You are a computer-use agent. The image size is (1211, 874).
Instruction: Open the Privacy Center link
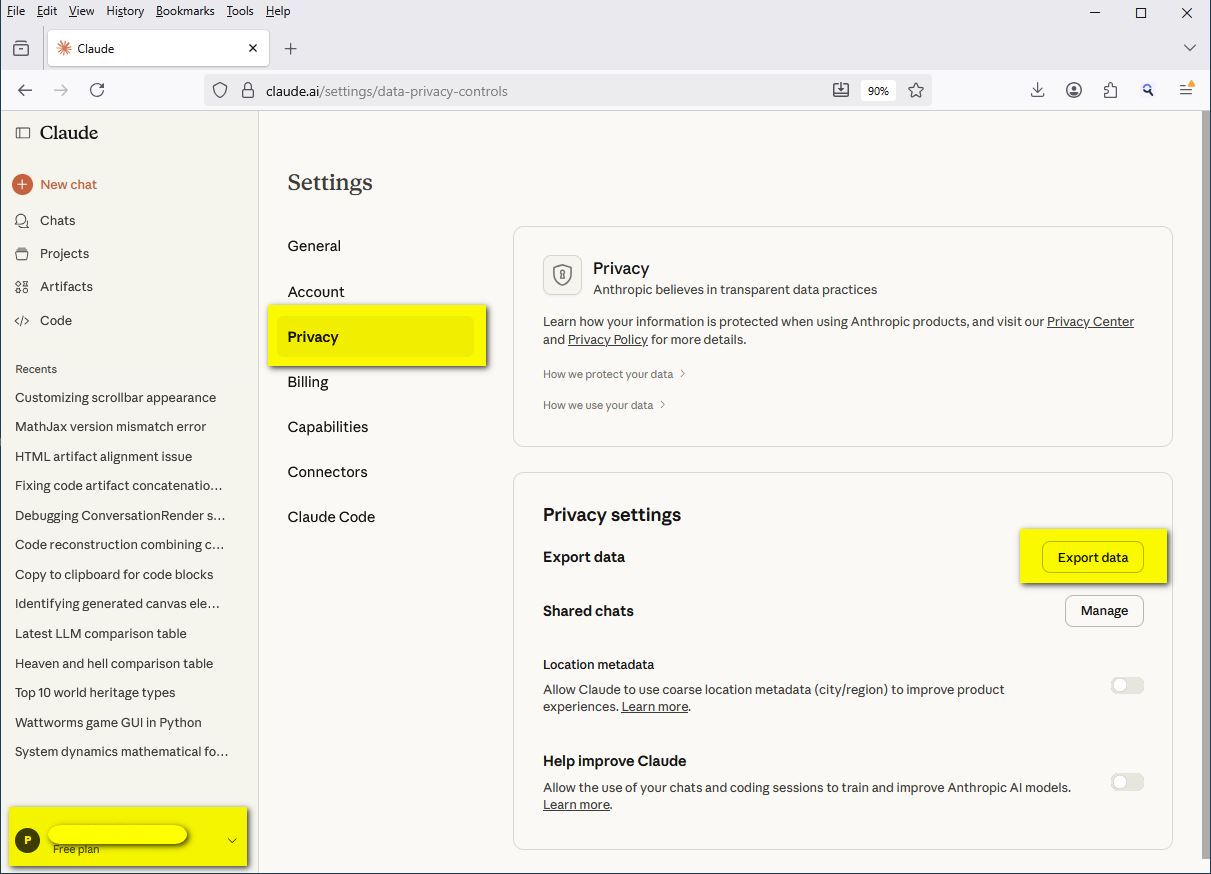[x=1090, y=322]
